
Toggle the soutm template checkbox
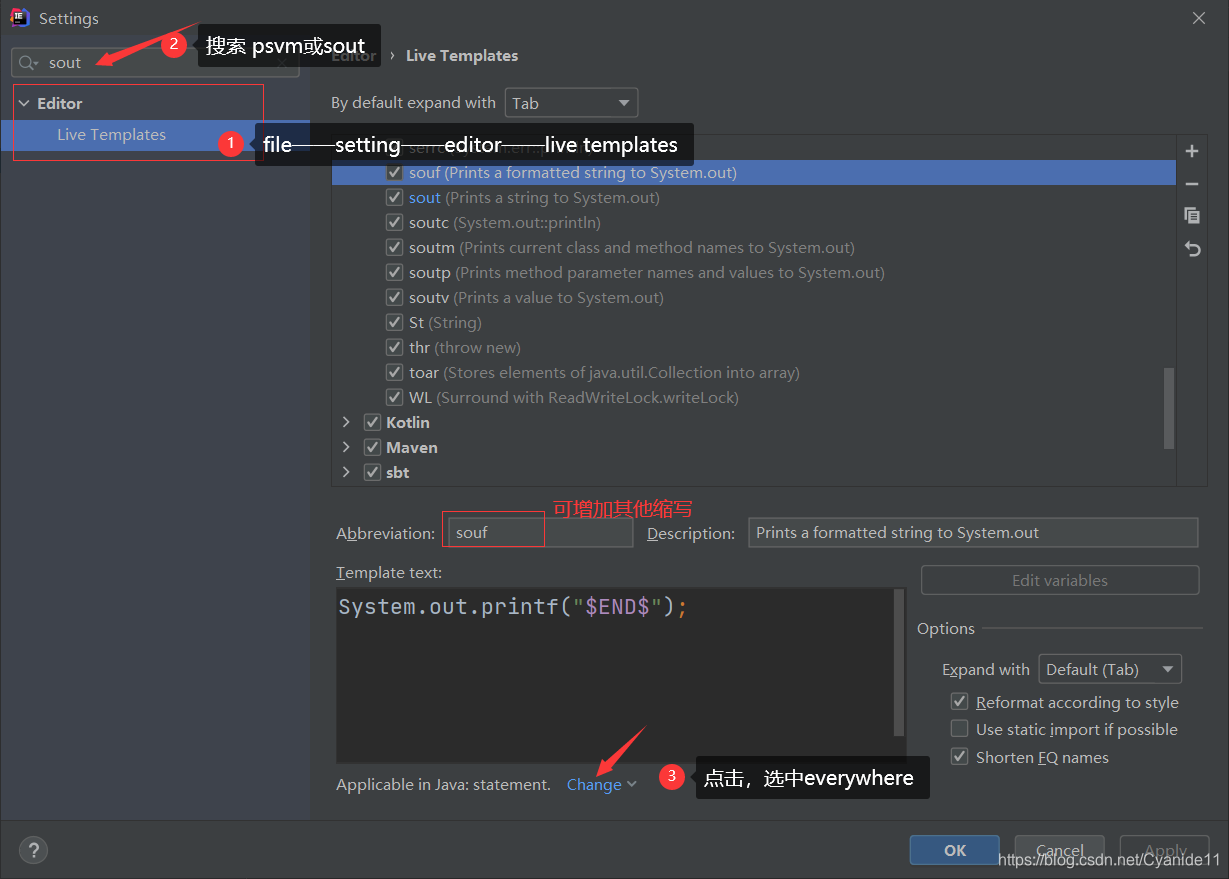pos(394,247)
